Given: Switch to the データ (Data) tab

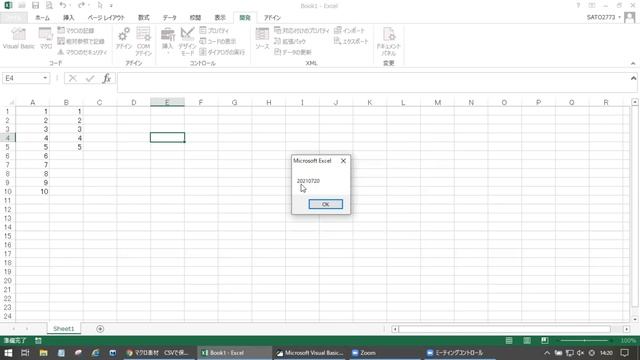Looking at the screenshot, I should [x=169, y=18].
